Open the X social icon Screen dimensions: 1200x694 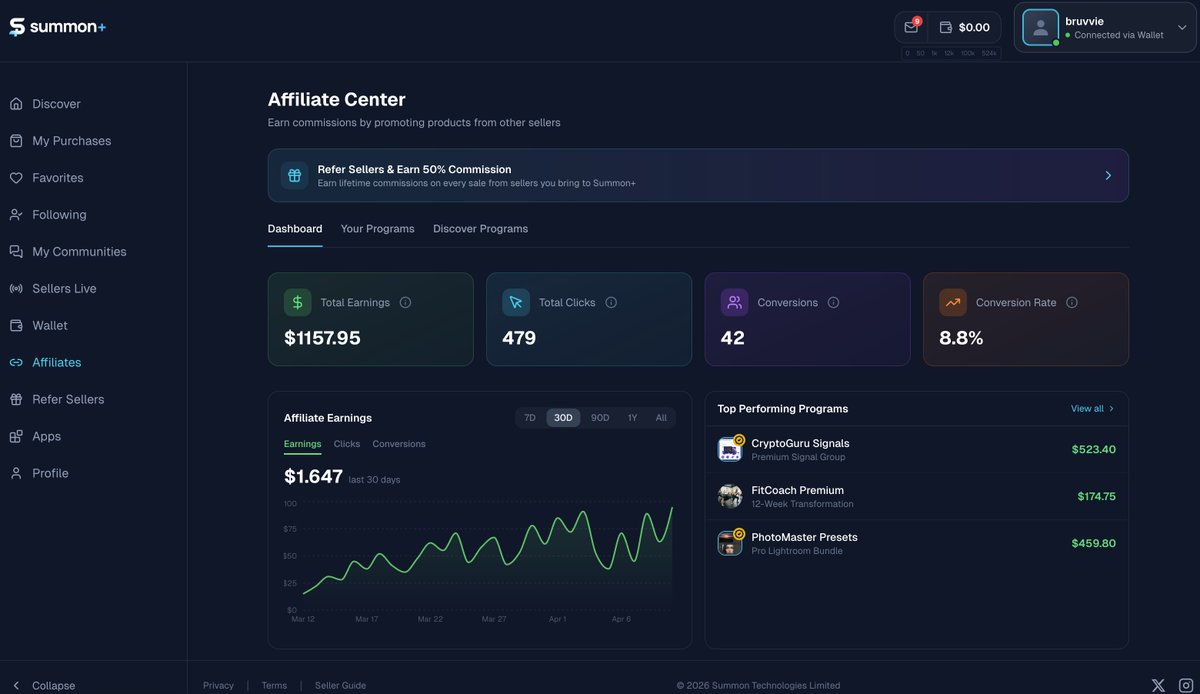(1158, 686)
